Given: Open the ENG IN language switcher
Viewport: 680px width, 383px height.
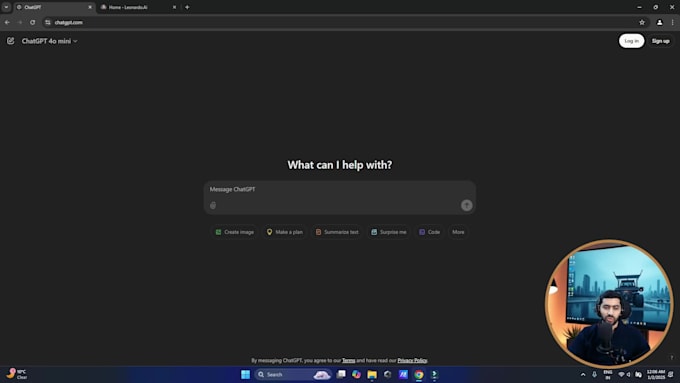Looking at the screenshot, I should (608, 375).
